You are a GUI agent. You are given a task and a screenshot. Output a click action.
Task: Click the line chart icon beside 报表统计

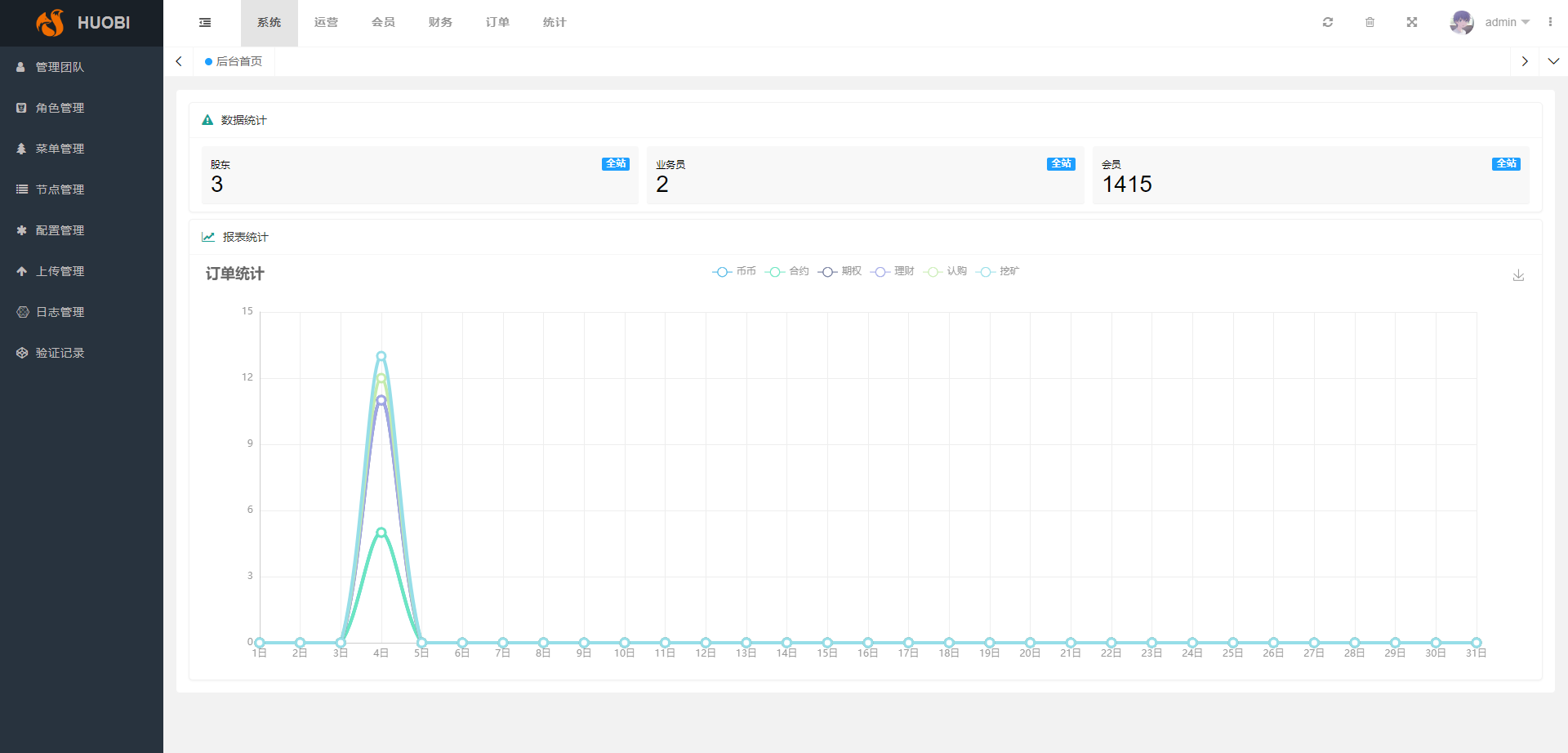click(x=208, y=237)
